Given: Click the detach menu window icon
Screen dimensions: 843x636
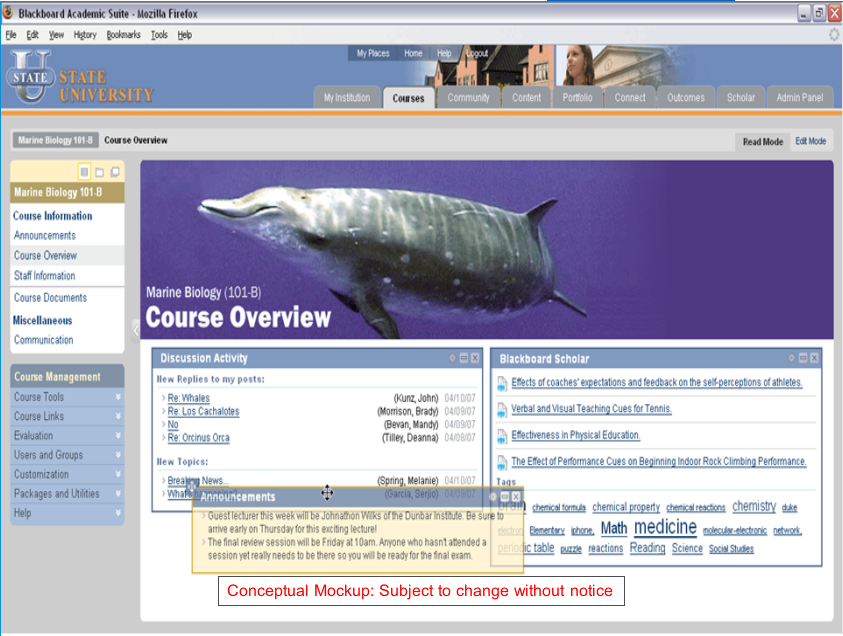Looking at the screenshot, I should click(115, 172).
